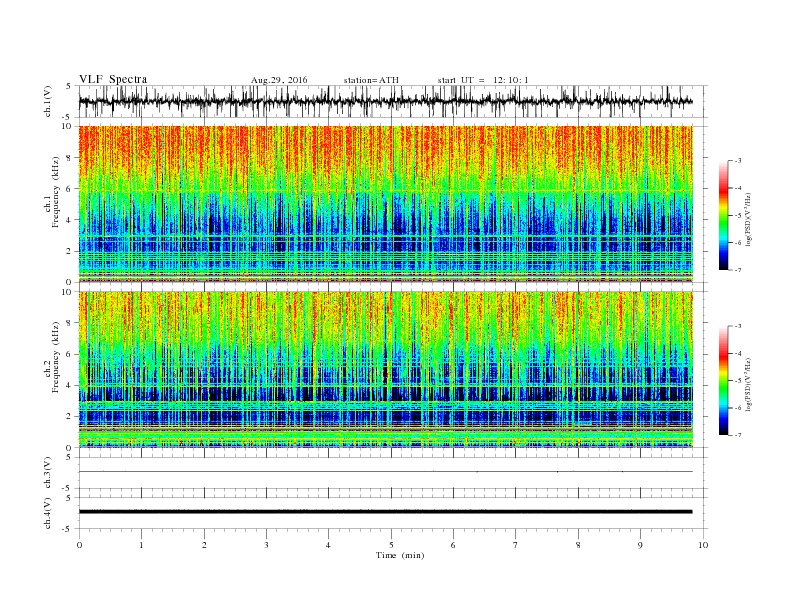Click the ch.2 frequency tick label '2'
Screen dimensions: 792x612
pyautogui.click(x=70, y=417)
